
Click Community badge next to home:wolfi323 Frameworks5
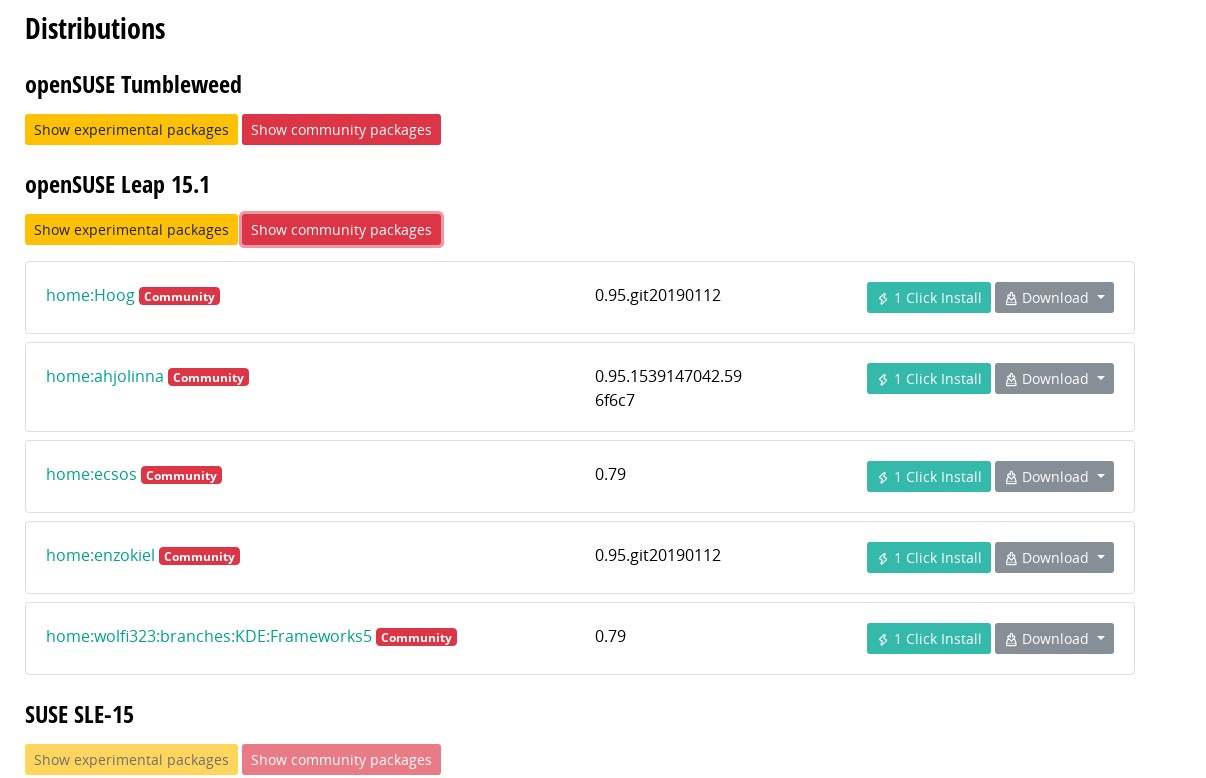pyautogui.click(x=416, y=637)
